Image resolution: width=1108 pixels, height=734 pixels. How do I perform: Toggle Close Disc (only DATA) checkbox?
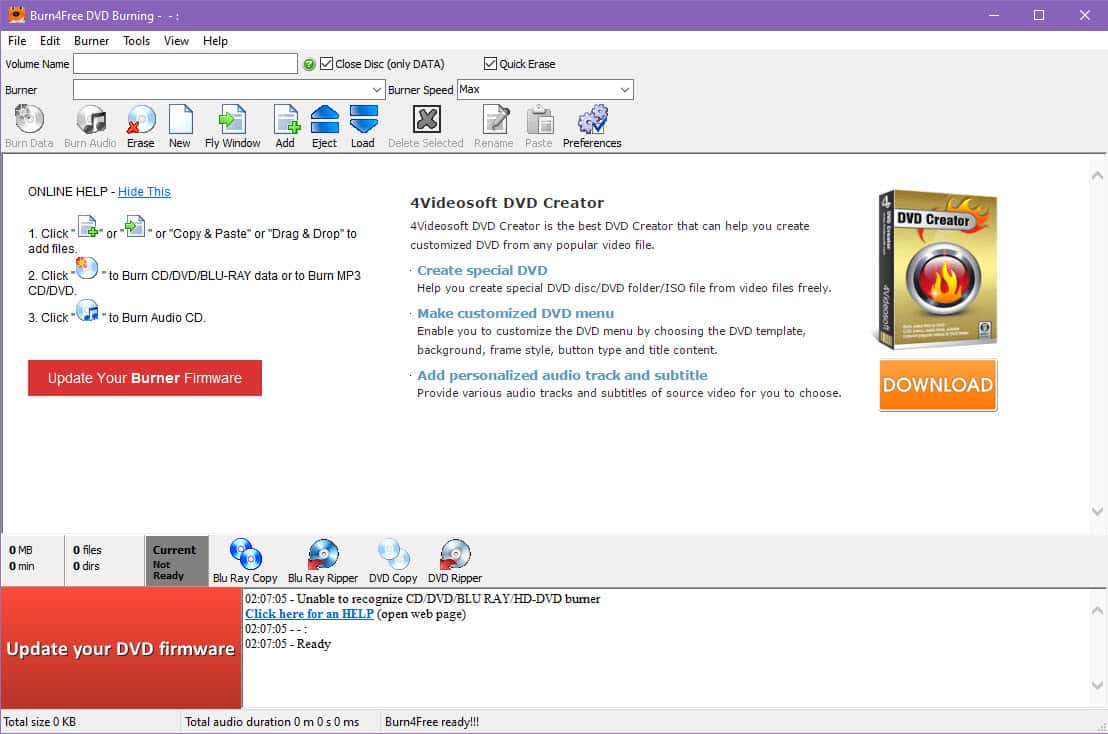click(x=326, y=64)
